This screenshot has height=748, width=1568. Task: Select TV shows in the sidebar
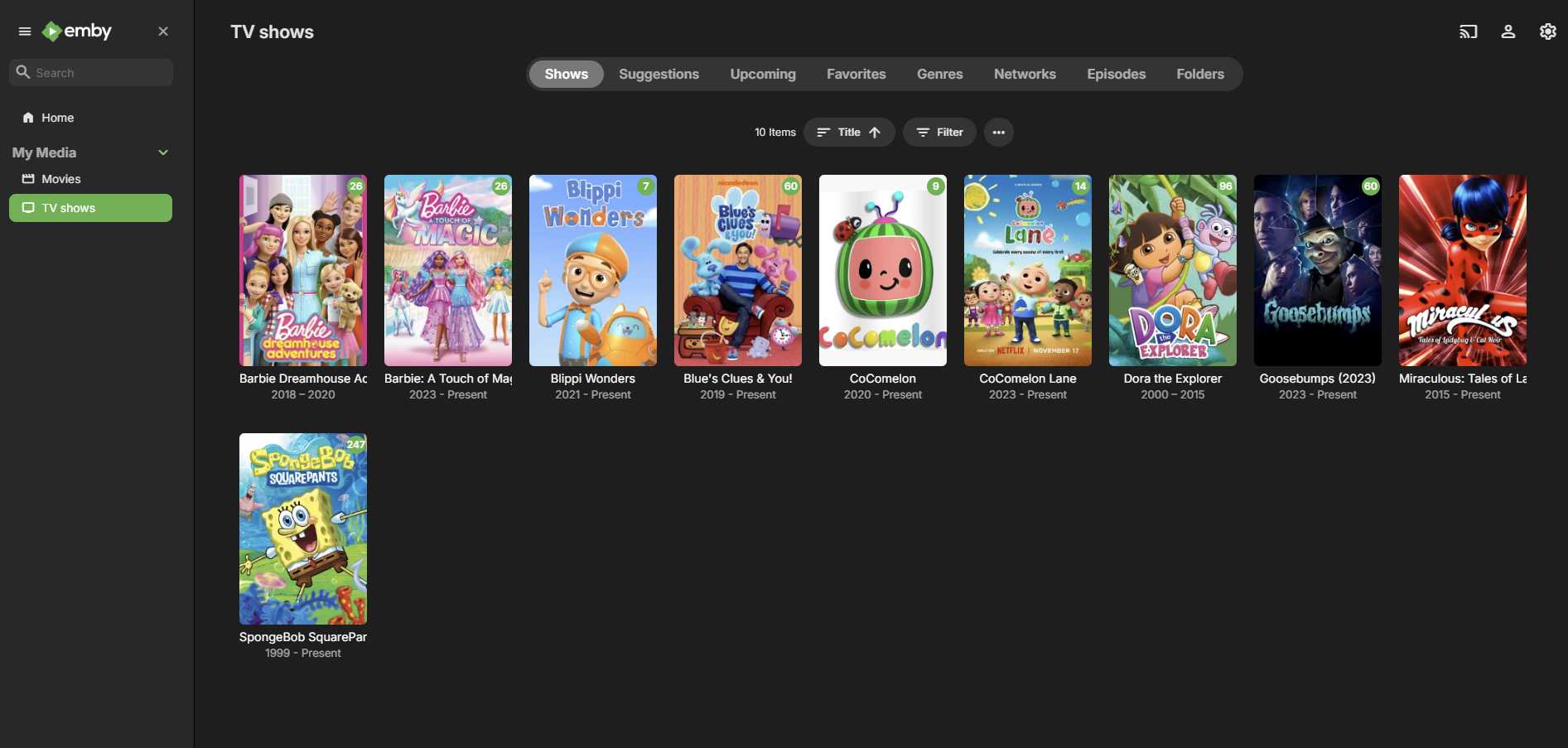pos(91,208)
